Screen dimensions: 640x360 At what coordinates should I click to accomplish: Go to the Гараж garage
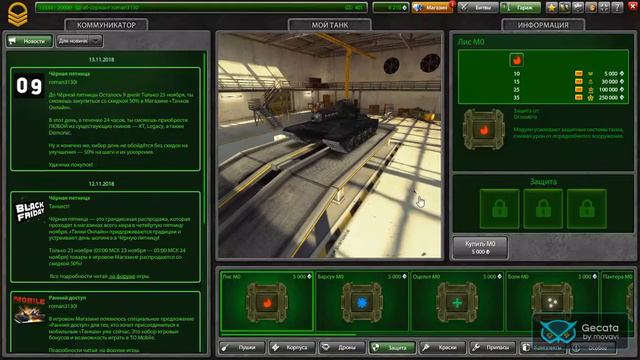[520, 7]
